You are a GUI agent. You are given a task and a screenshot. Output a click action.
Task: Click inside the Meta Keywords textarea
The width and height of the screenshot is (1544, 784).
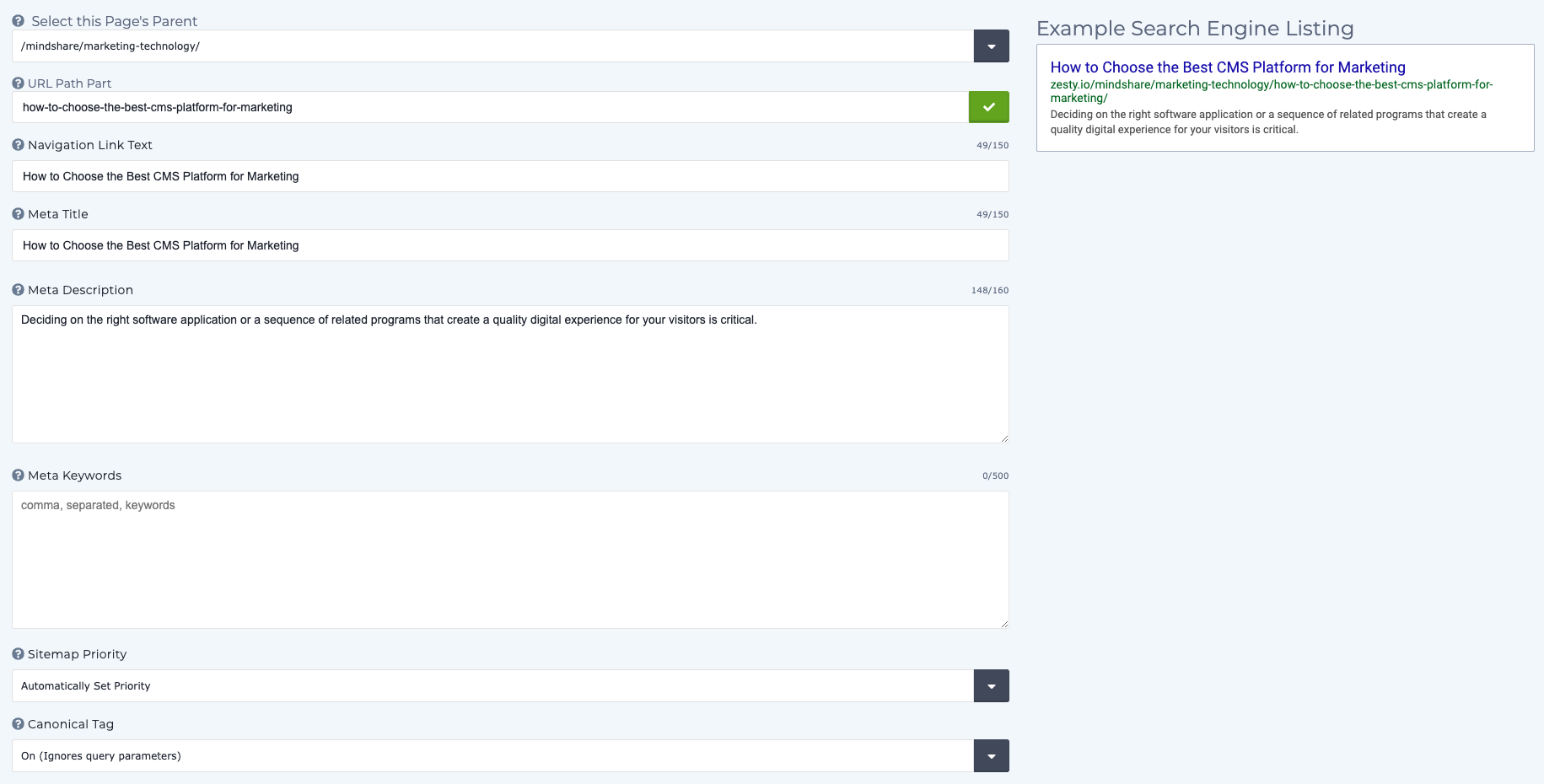point(510,560)
